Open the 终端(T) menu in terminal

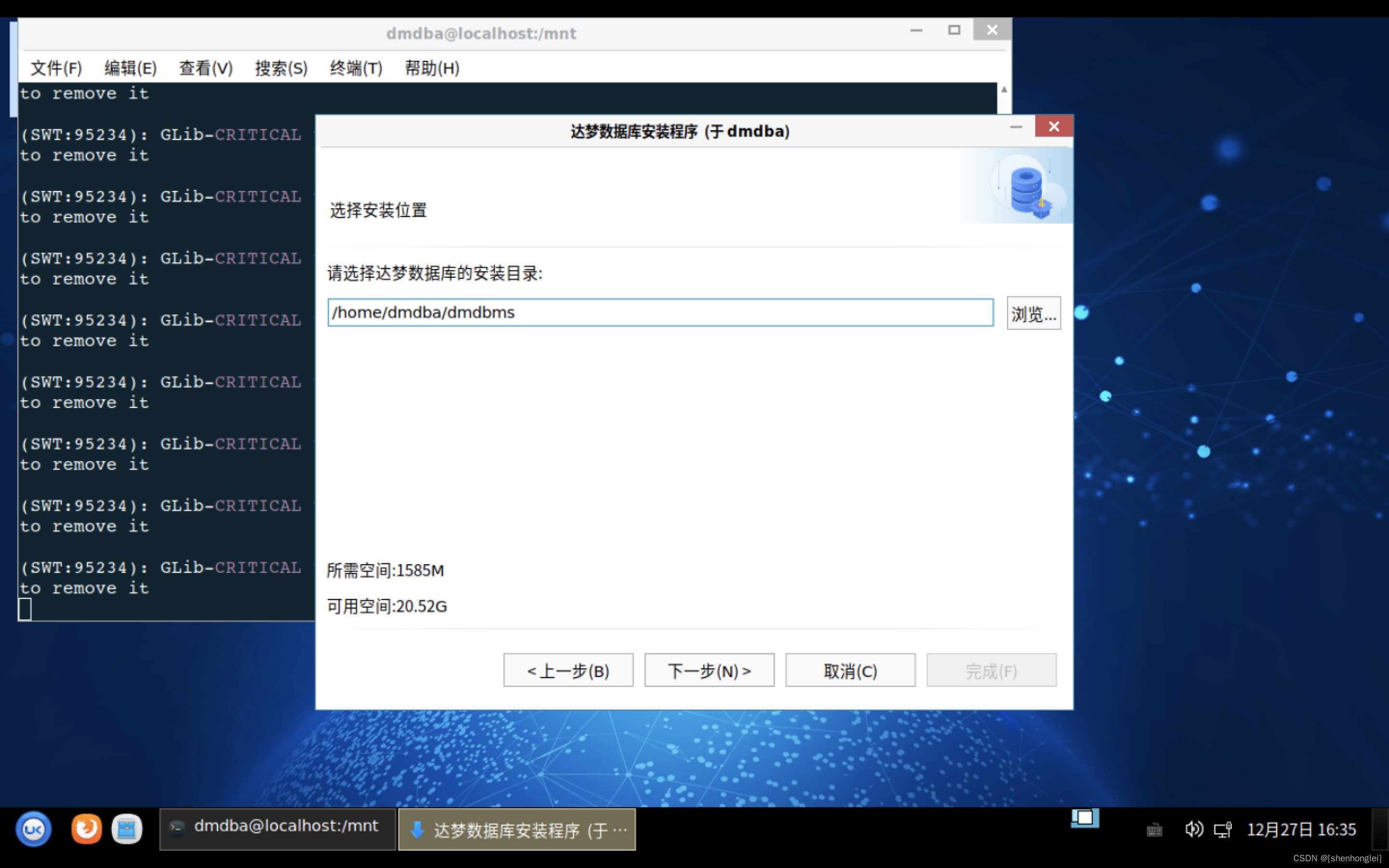356,68
